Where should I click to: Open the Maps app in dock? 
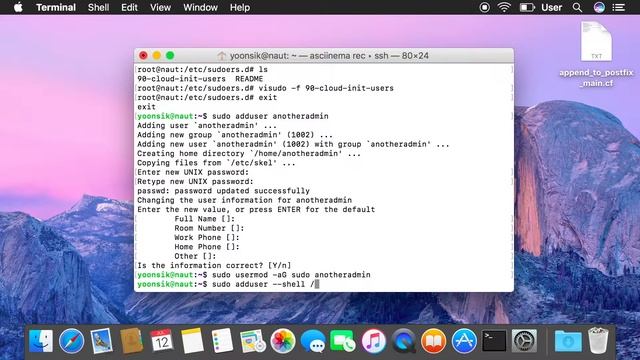pos(253,340)
